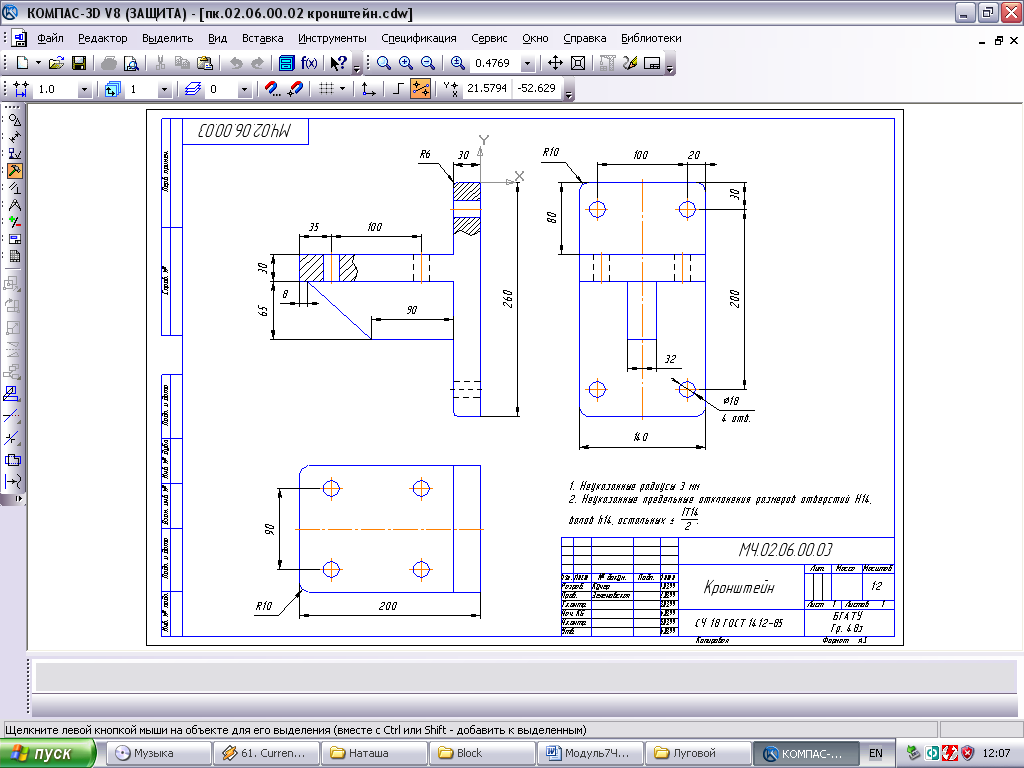Expand the standard toolbar options chevron
Image resolution: width=1024 pixels, height=768 pixels.
357,67
